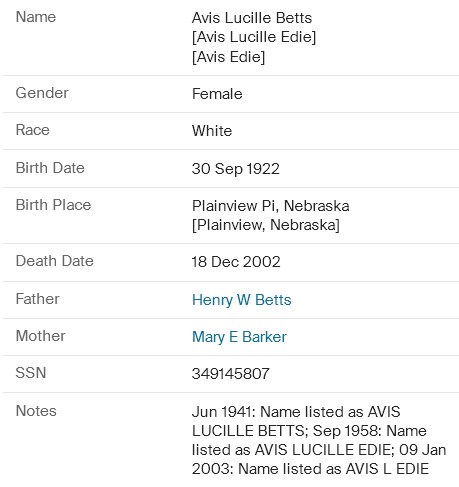459x487 pixels.
Task: Open the Henry W Betts father link
Action: [x=241, y=300]
